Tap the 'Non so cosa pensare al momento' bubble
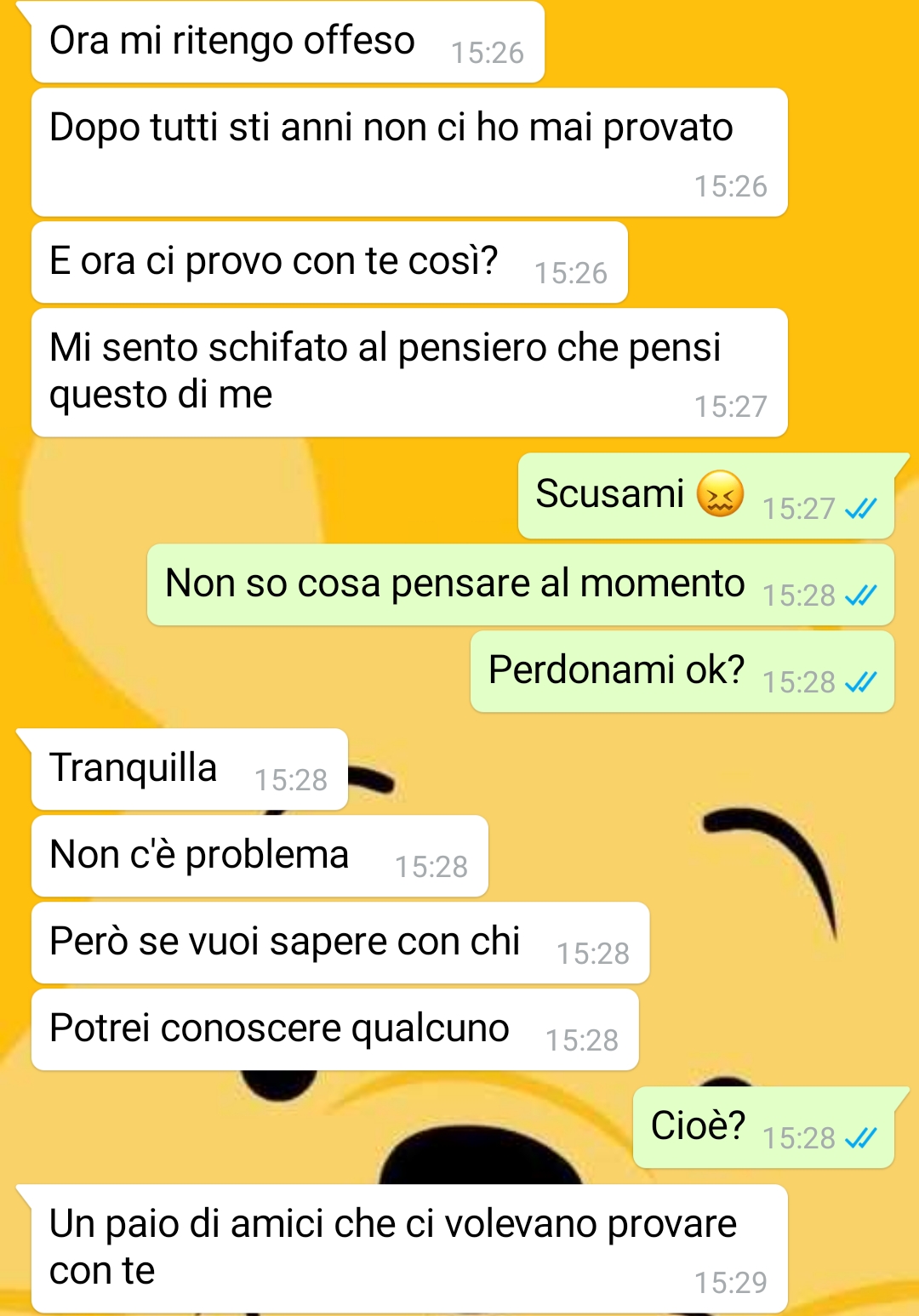The image size is (919, 1316). click(x=521, y=585)
